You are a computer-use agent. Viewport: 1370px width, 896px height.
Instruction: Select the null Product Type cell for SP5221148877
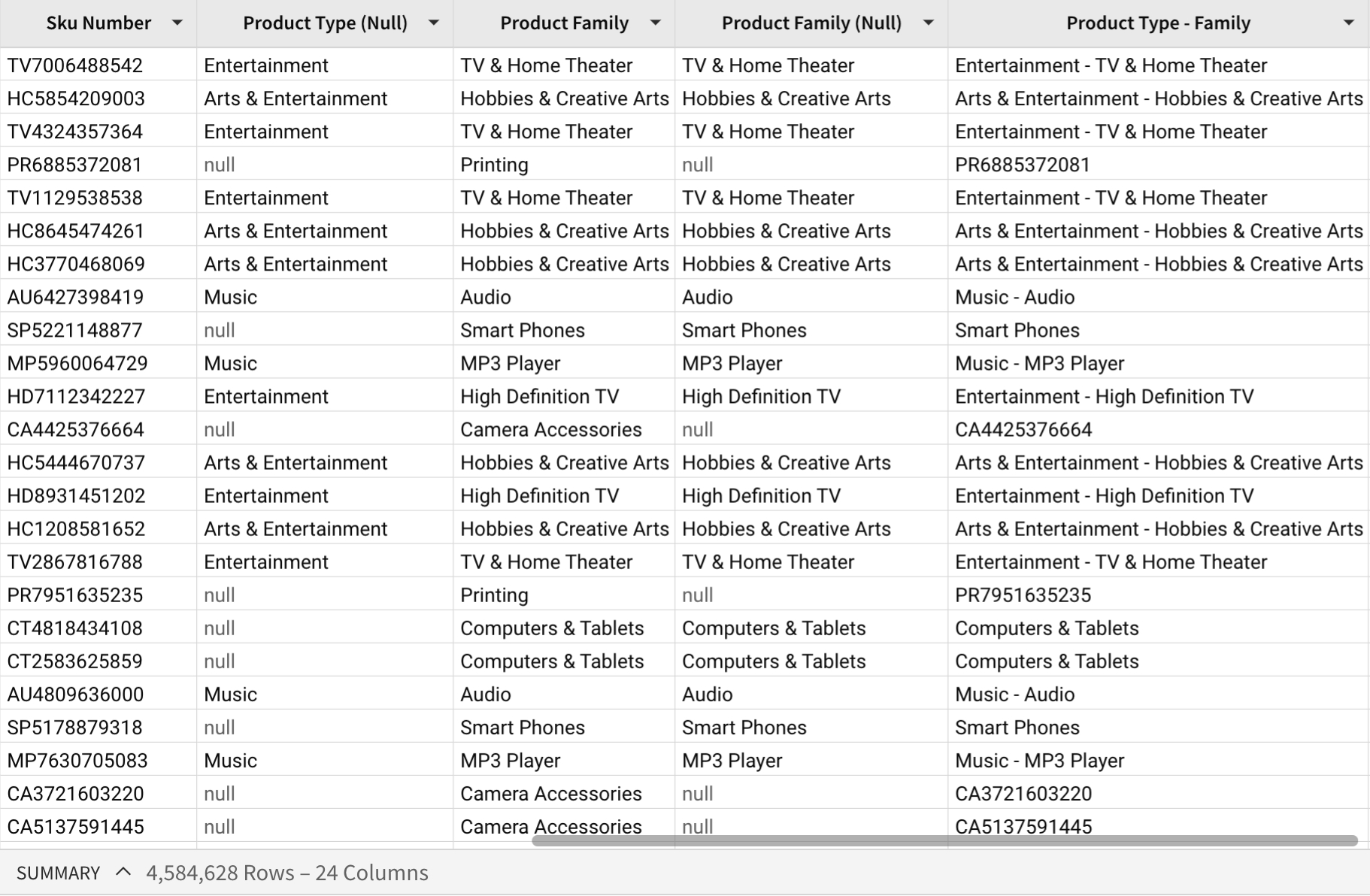[x=220, y=330]
